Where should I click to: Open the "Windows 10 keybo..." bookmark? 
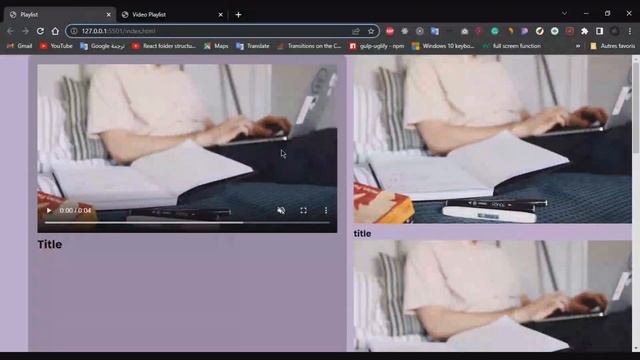point(443,46)
